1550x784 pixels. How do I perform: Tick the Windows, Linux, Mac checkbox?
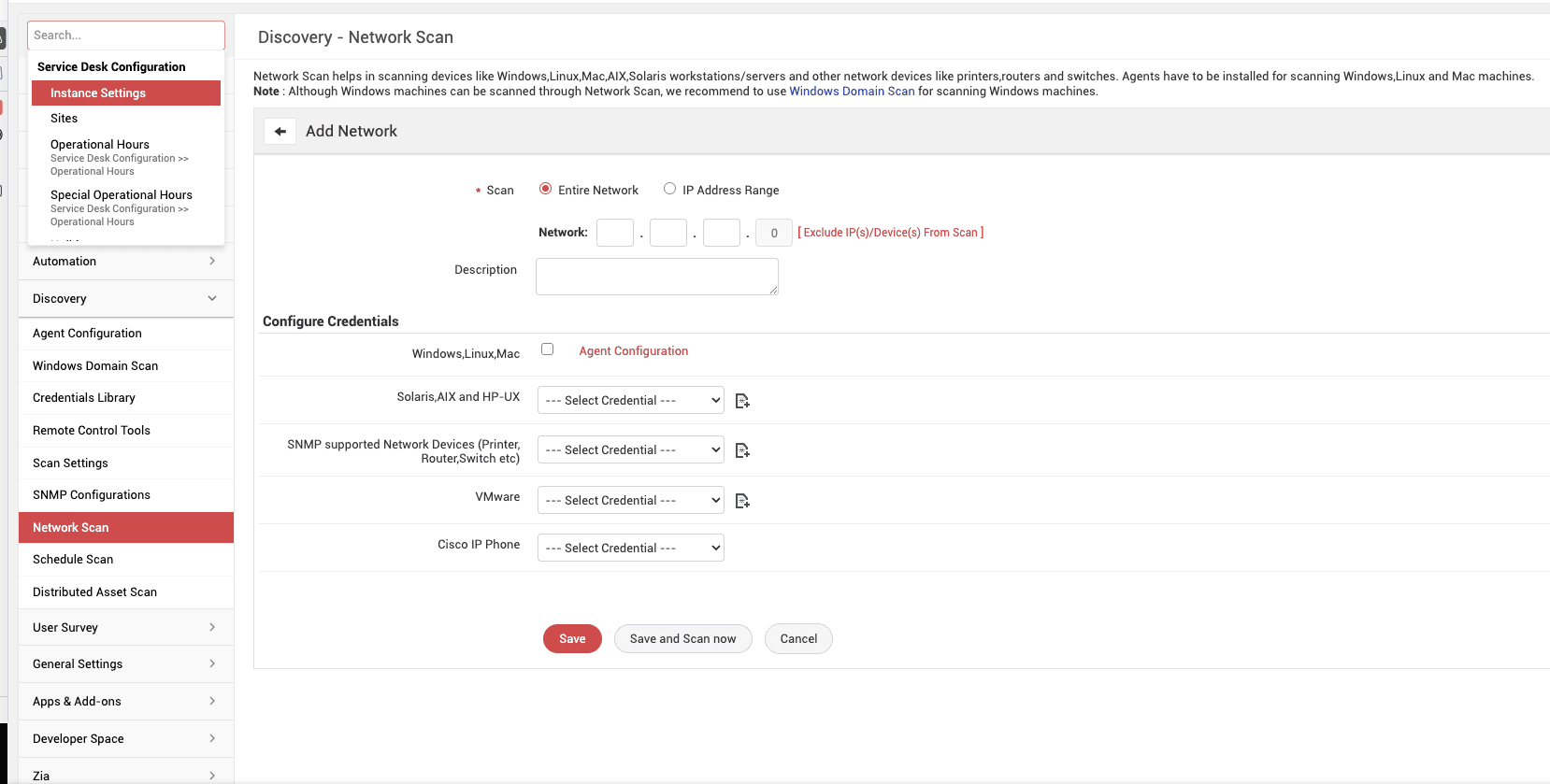pos(548,349)
